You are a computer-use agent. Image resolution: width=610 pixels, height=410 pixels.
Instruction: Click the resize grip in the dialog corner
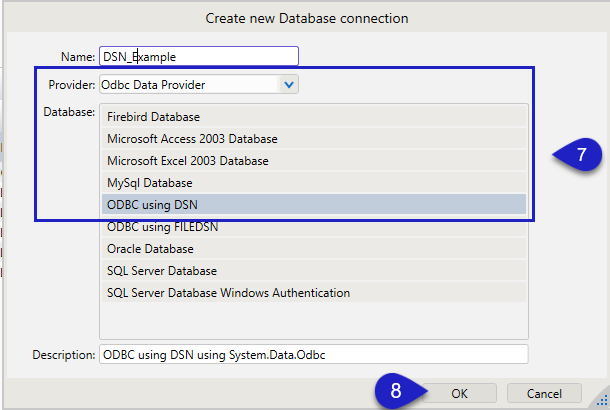(x=601, y=401)
